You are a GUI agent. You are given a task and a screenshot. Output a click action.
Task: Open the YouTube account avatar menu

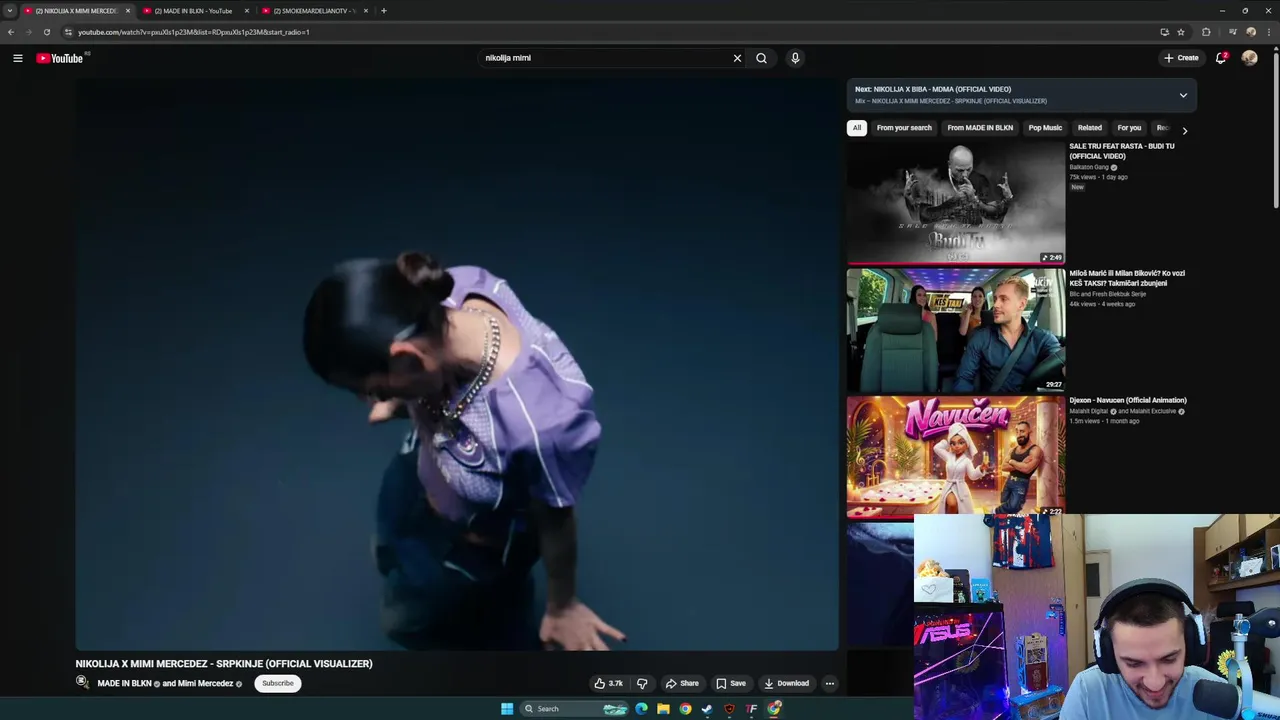pos(1249,58)
